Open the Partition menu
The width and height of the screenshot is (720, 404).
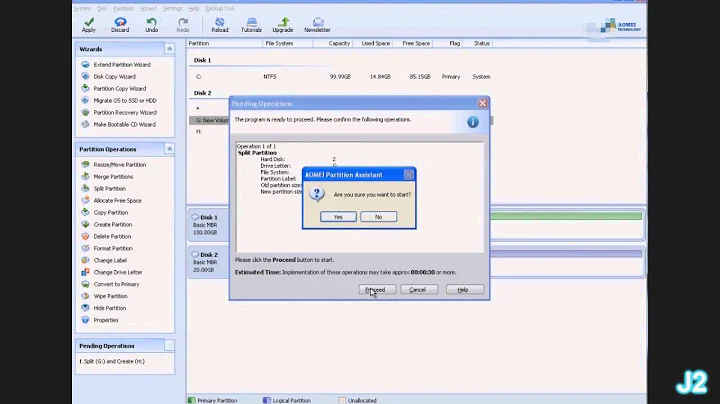point(123,8)
